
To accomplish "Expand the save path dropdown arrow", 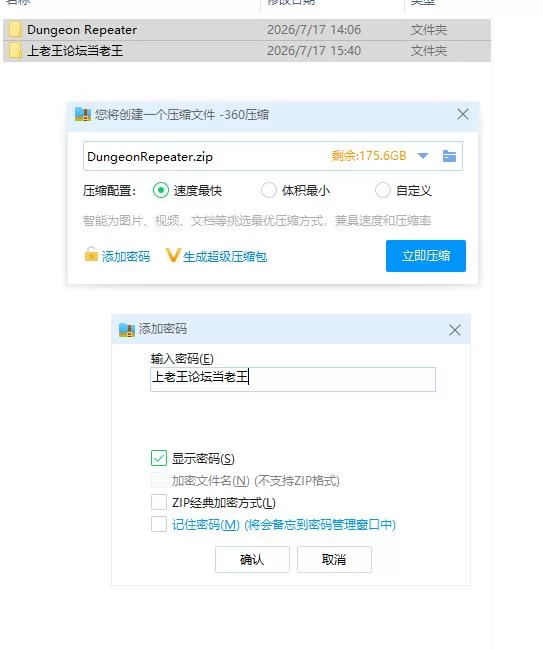I will point(423,156).
